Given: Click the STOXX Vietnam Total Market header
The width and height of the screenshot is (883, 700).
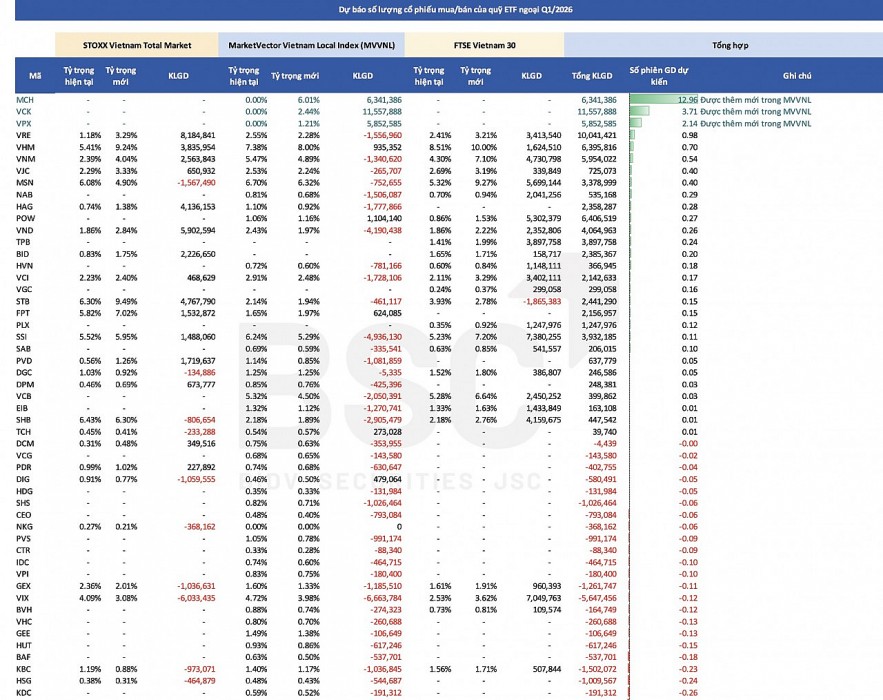Looking at the screenshot, I should tap(134, 45).
